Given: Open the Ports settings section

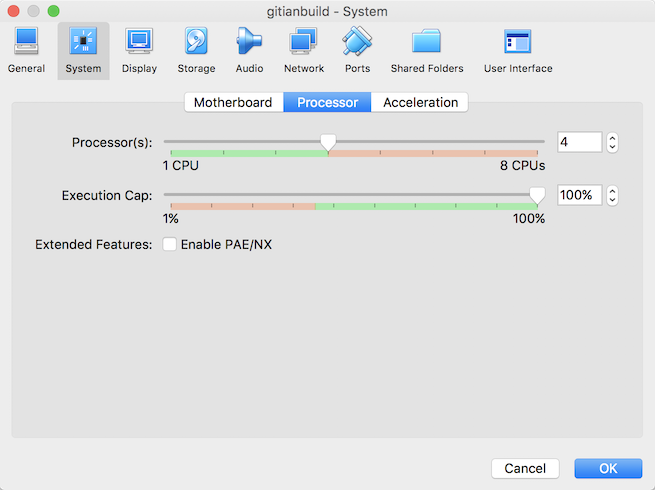Looking at the screenshot, I should pos(357,50).
